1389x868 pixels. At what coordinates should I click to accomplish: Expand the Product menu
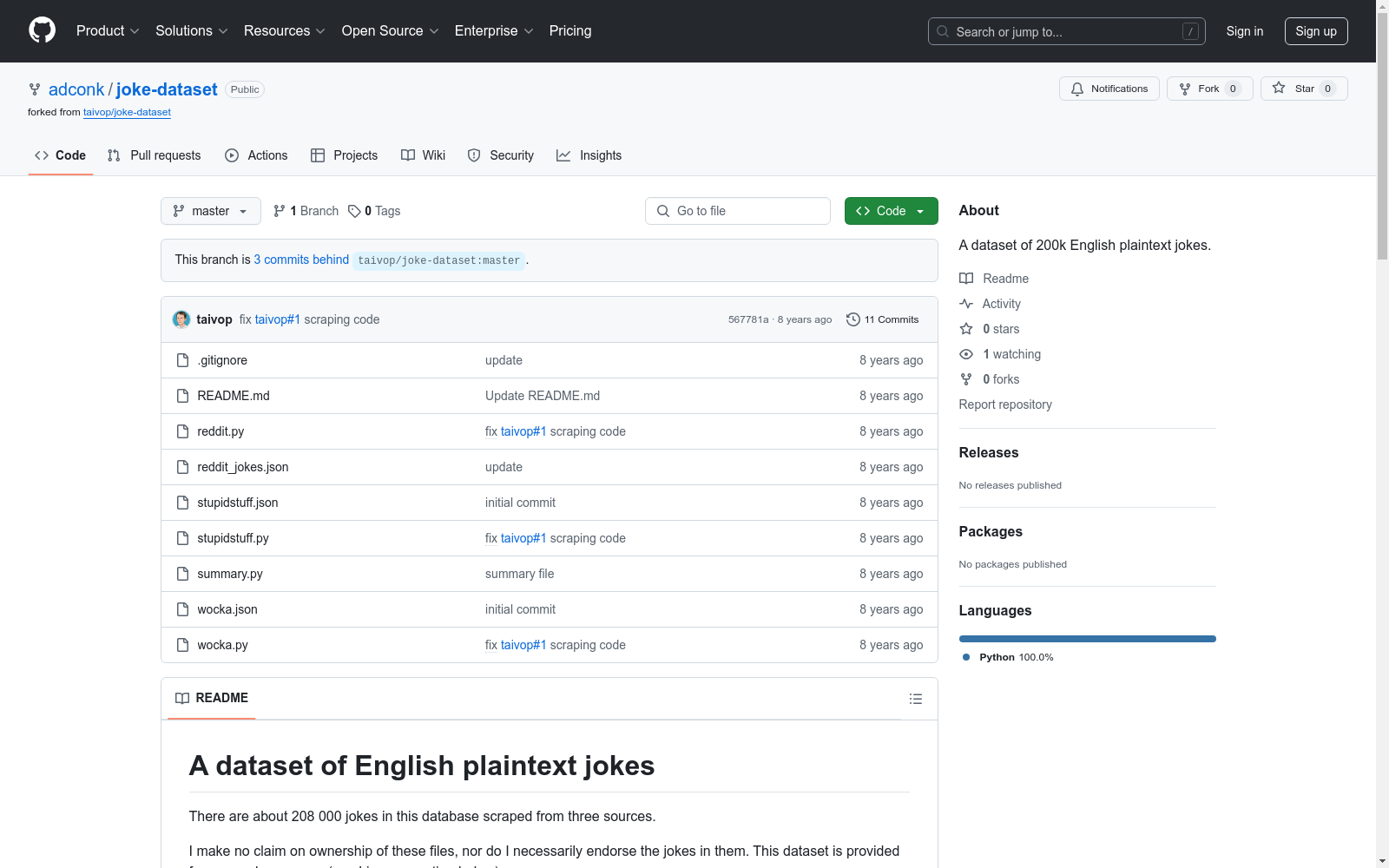108,31
